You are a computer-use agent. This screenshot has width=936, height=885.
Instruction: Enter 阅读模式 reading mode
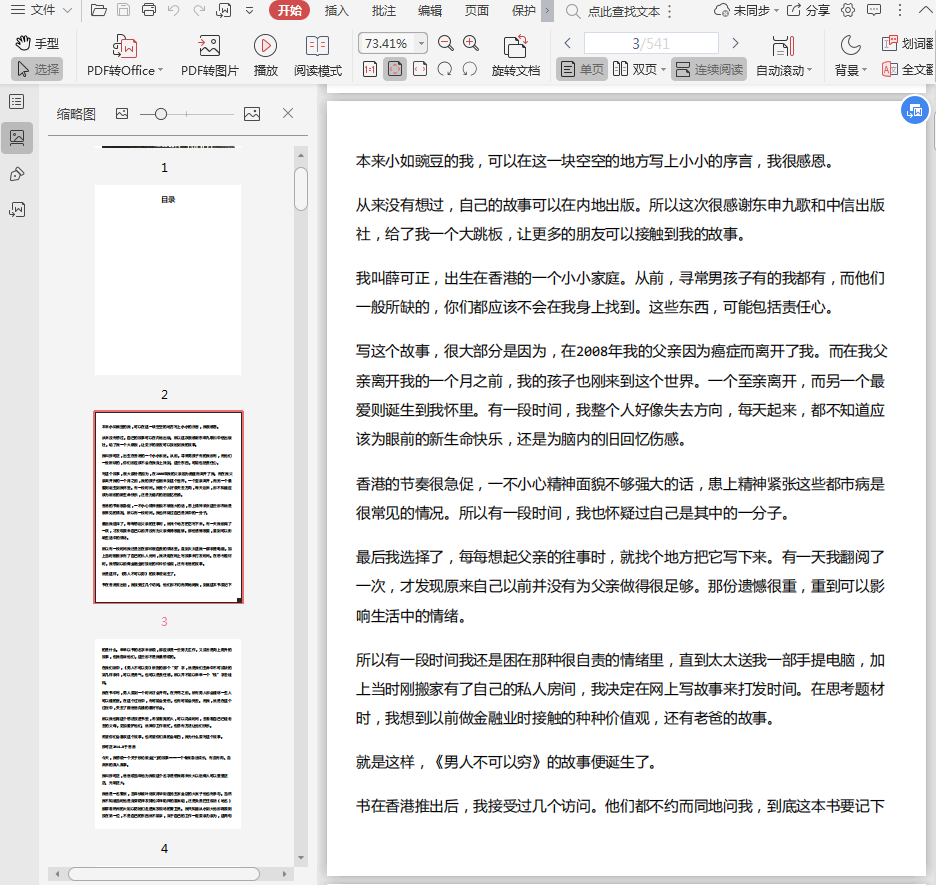click(318, 56)
